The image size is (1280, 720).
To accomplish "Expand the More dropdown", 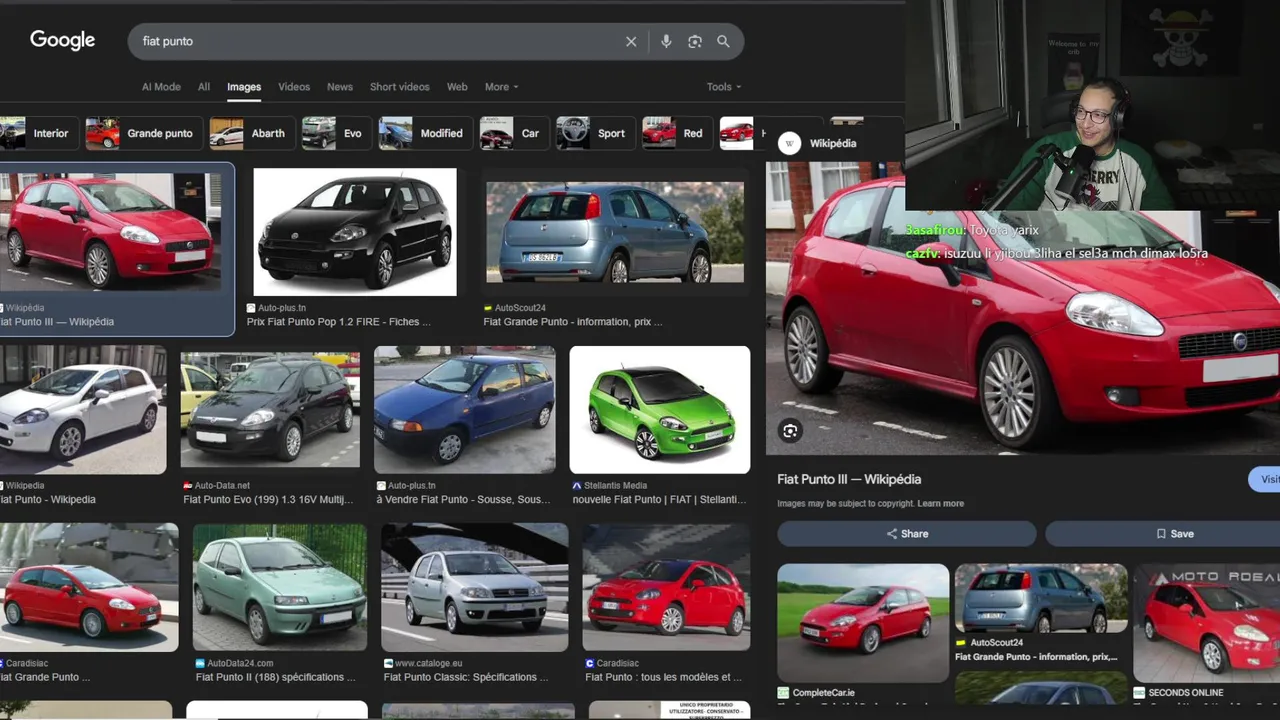I will 502,87.
